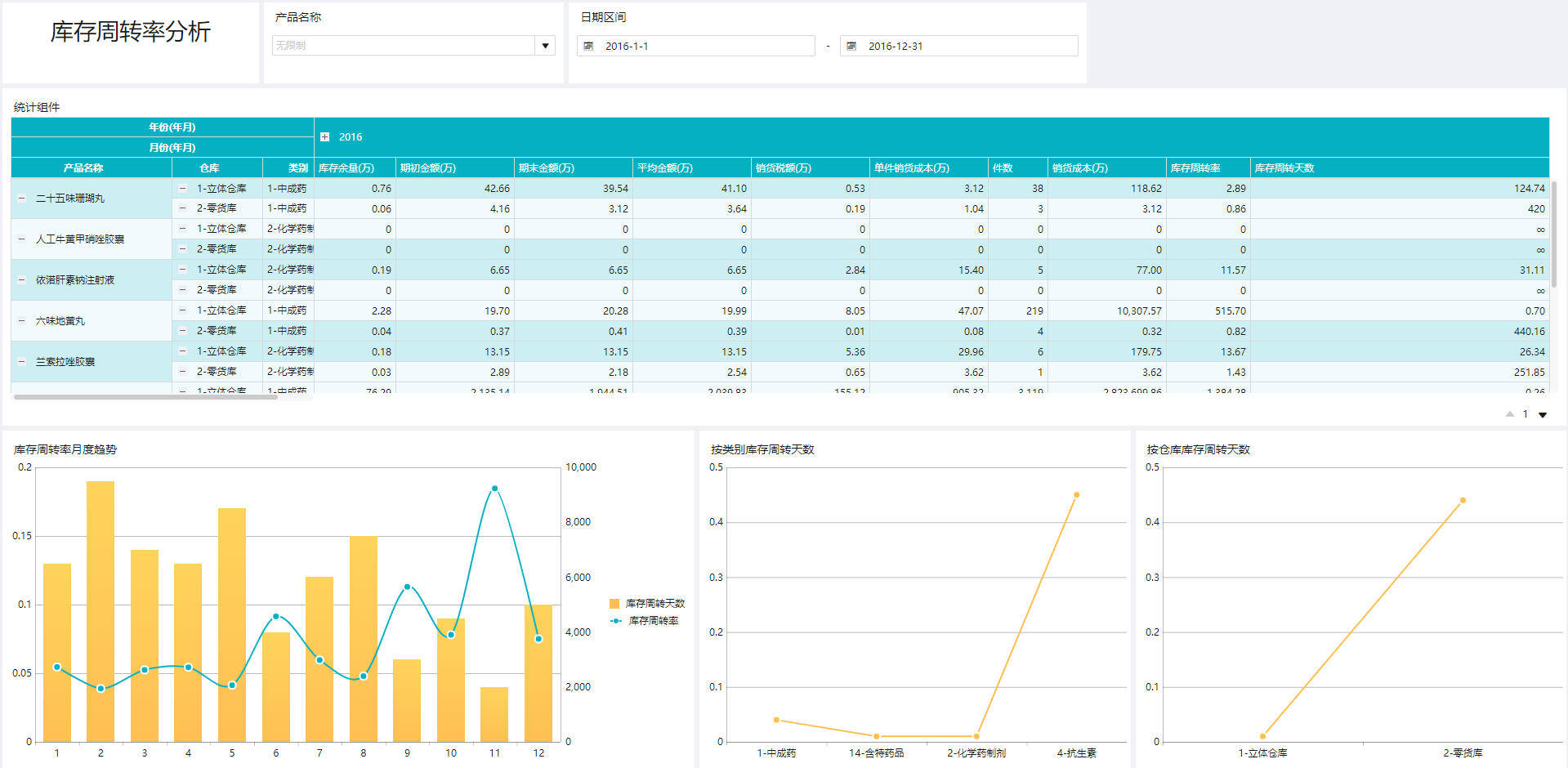Click the table's vertical scrollbar
This screenshot has height=768, width=1568.
(x=1554, y=234)
